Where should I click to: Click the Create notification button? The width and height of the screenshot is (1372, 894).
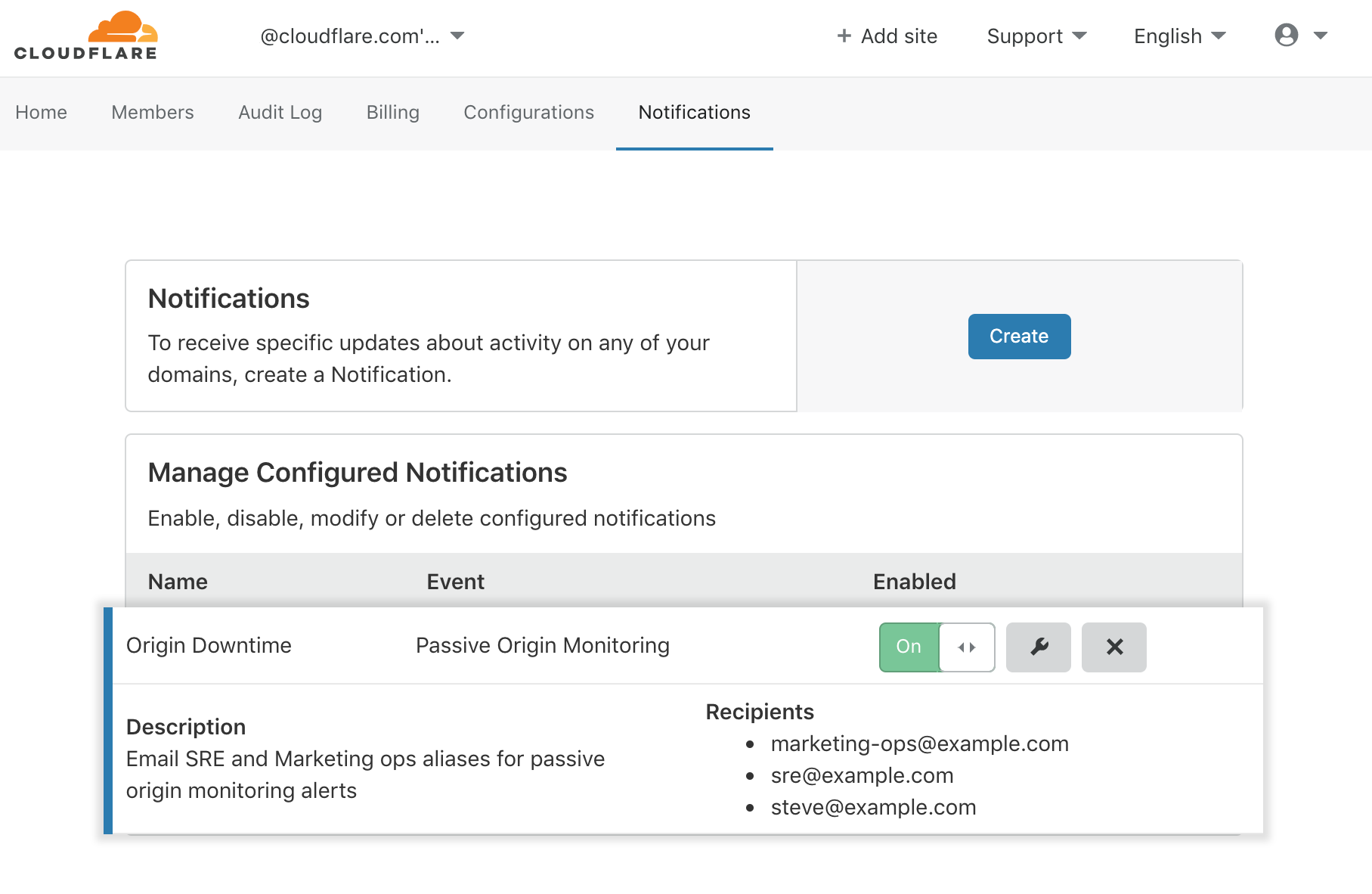pos(1019,337)
